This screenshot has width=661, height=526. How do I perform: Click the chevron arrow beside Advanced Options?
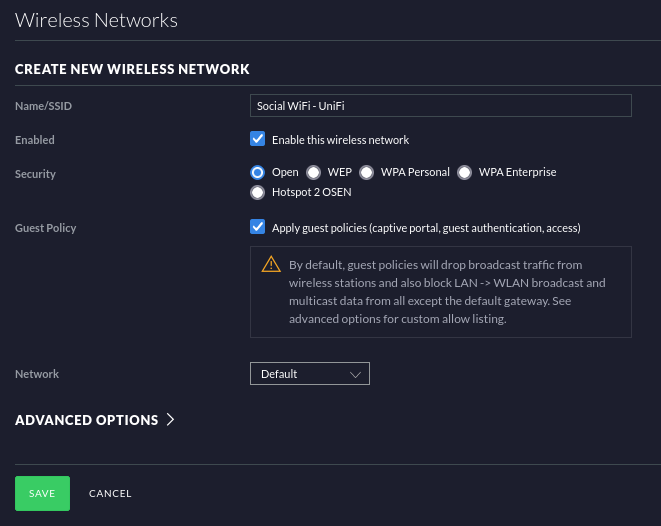pyautogui.click(x=170, y=420)
